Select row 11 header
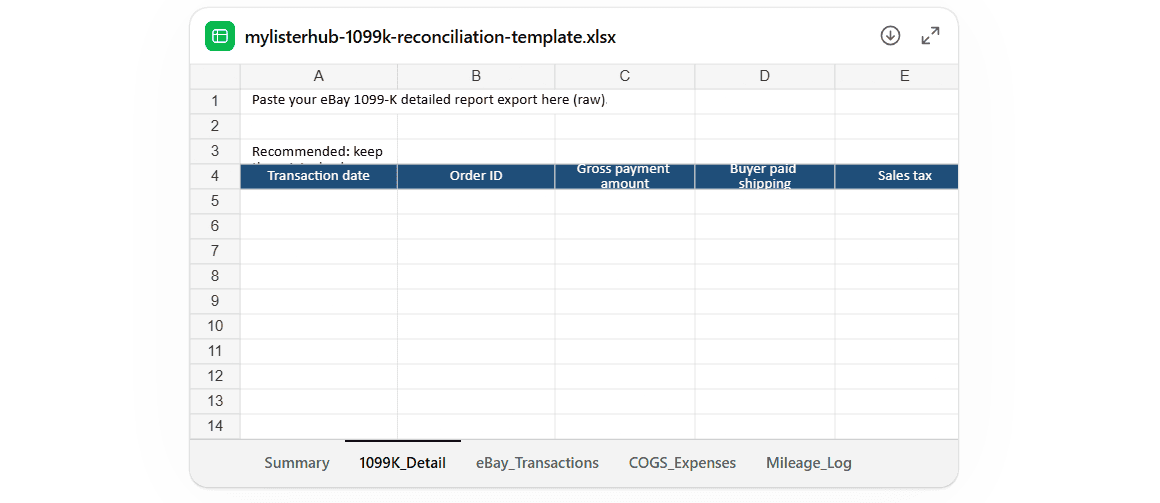This screenshot has height=503, width=1160. point(215,351)
